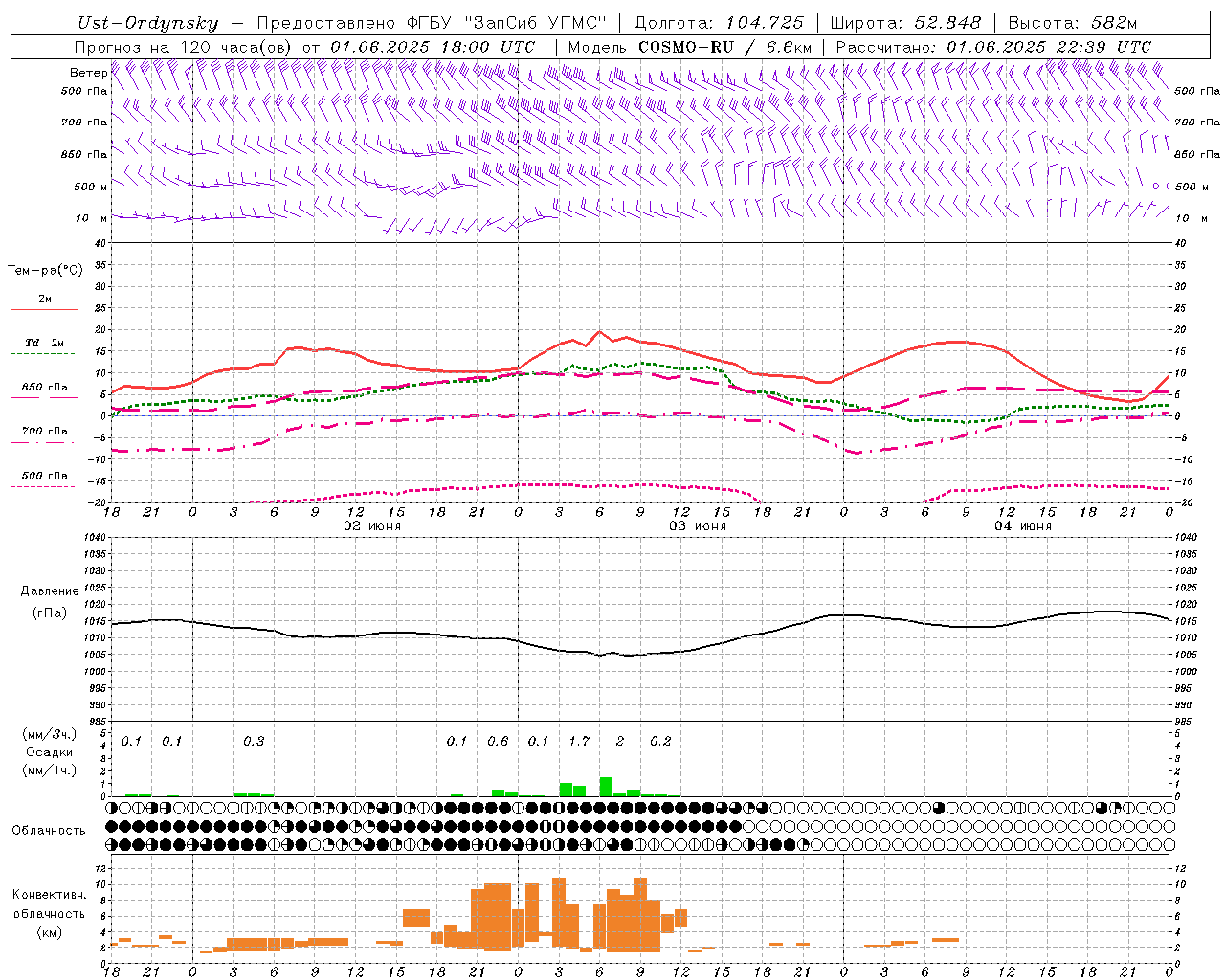
Task: Click the 0.2 precipitation amount value
Action: click(x=660, y=742)
